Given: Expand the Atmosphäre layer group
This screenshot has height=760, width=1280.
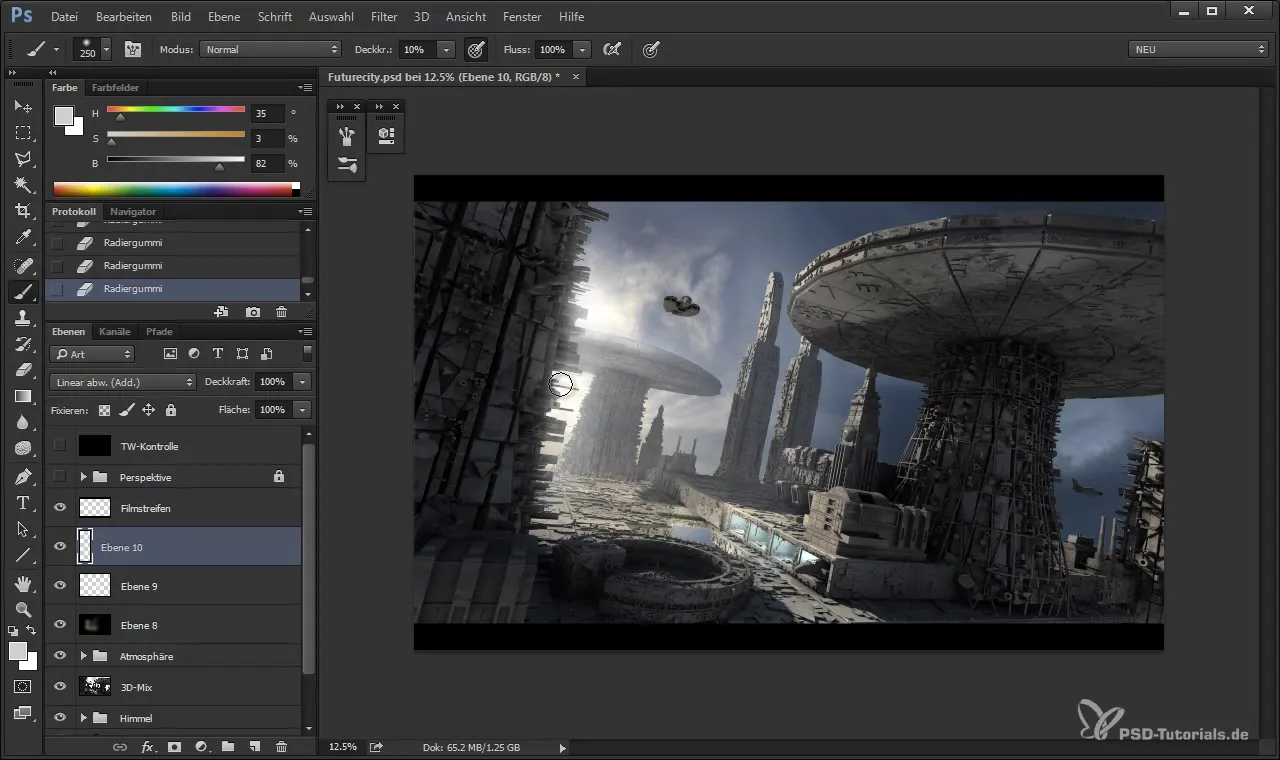Looking at the screenshot, I should (x=84, y=656).
